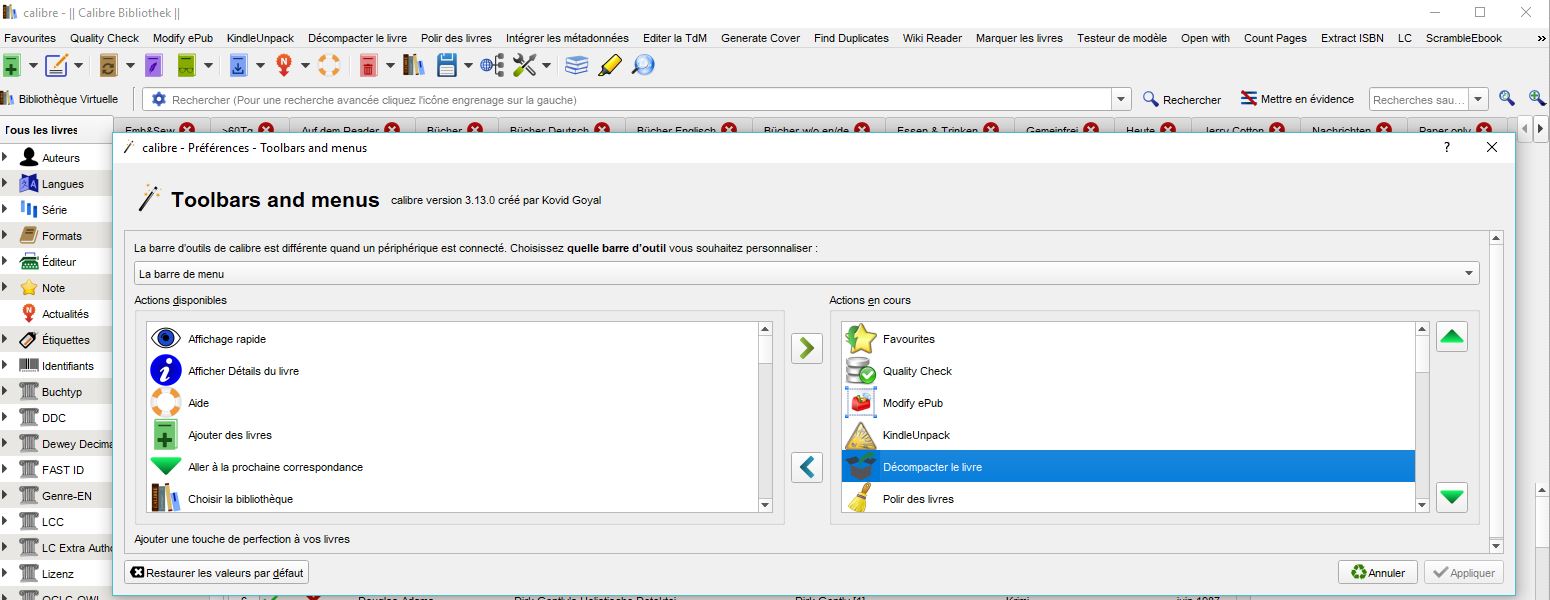Screen dimensions: 1550x600
Task: Open the Extract ISBN menu
Action: pos(1352,38)
